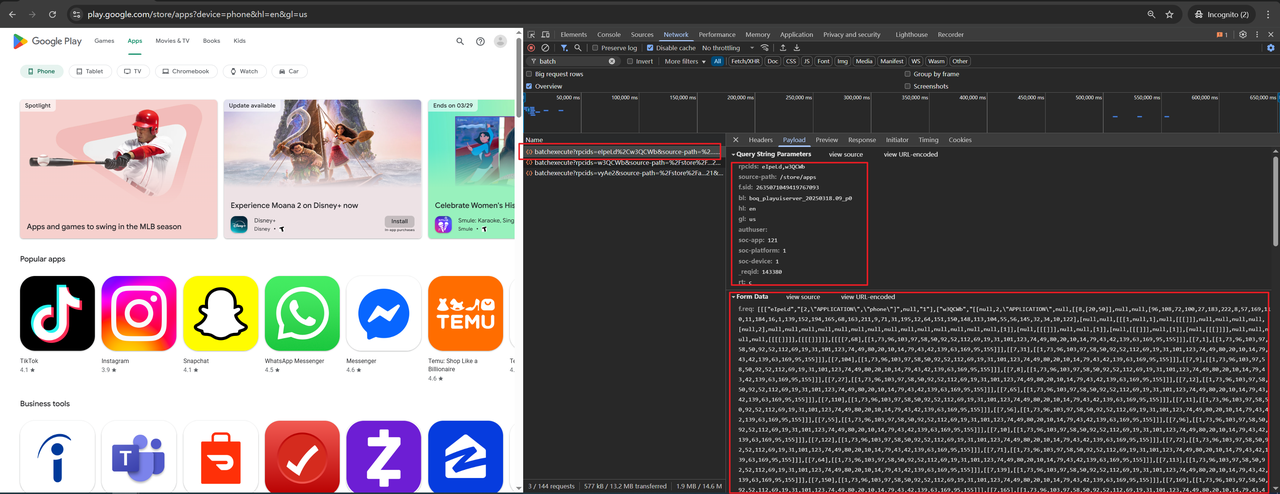Click view source next to Query String Parameters
This screenshot has height=494, width=1280.
point(846,154)
